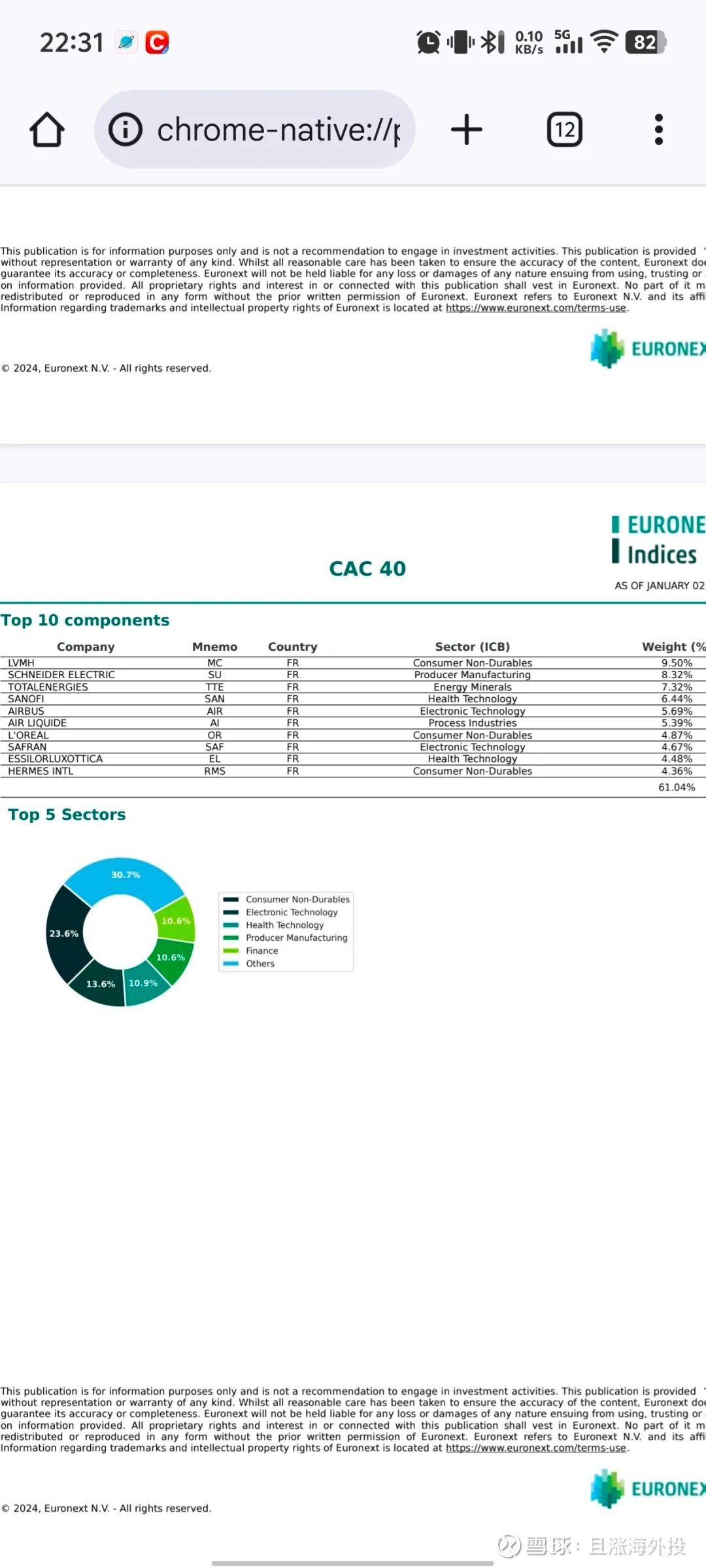Image resolution: width=706 pixels, height=1568 pixels.
Task: Open a new tab with plus icon
Action: [x=467, y=129]
